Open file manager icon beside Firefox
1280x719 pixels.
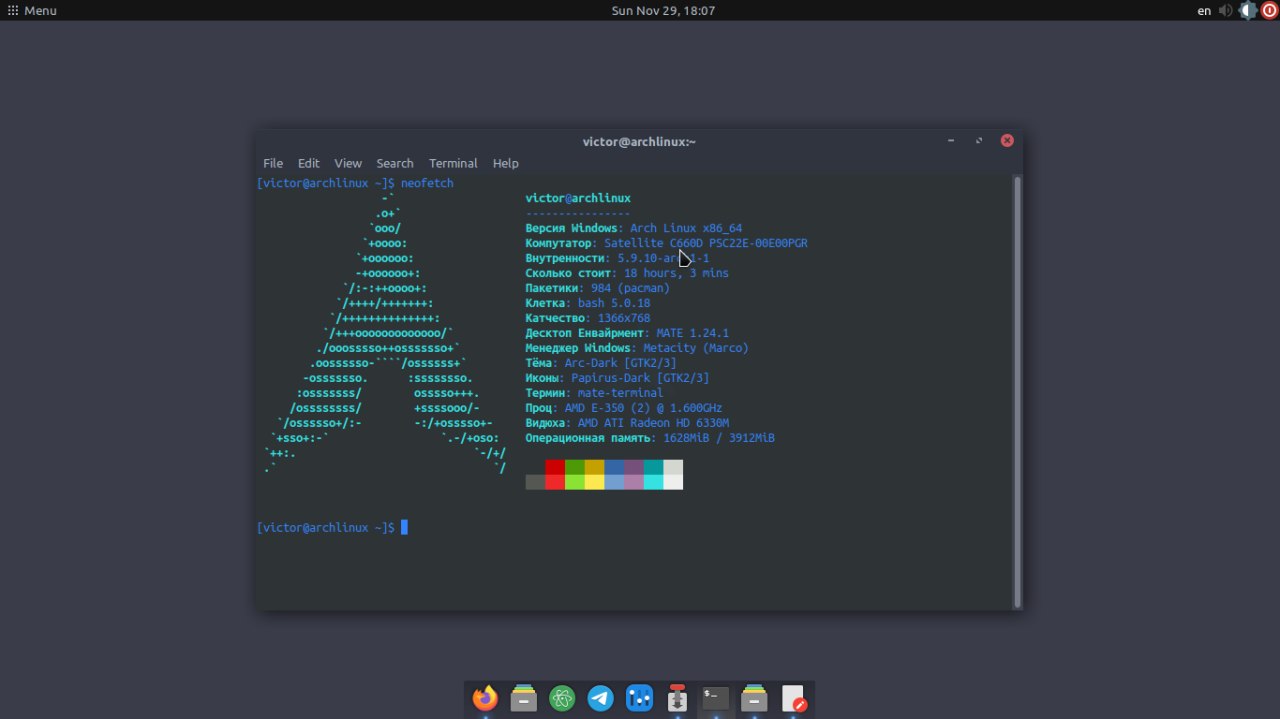(x=524, y=698)
